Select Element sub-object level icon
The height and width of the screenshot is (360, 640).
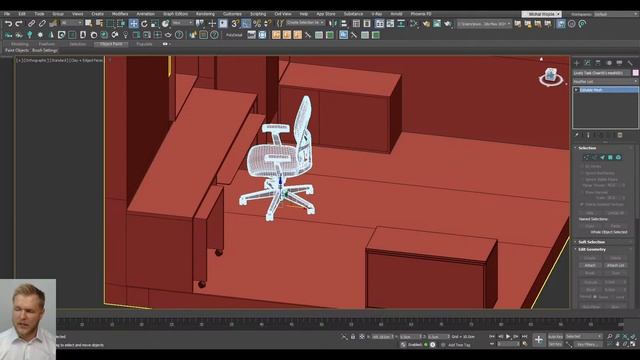[x=618, y=157]
